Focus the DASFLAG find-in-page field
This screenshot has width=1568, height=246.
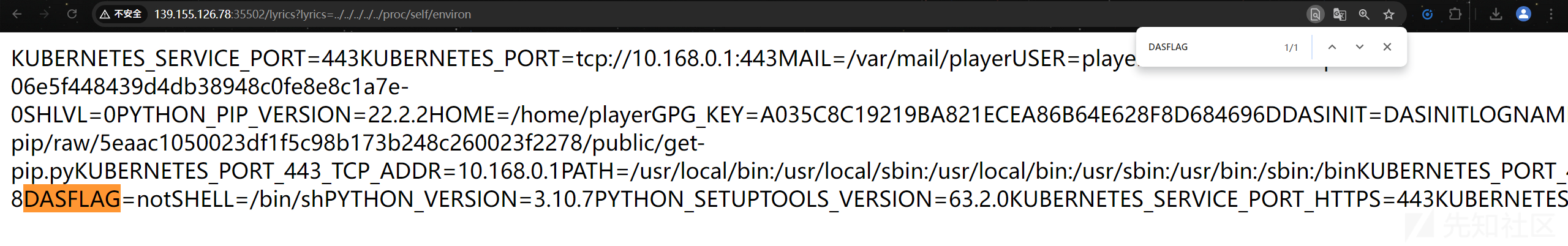[1210, 47]
